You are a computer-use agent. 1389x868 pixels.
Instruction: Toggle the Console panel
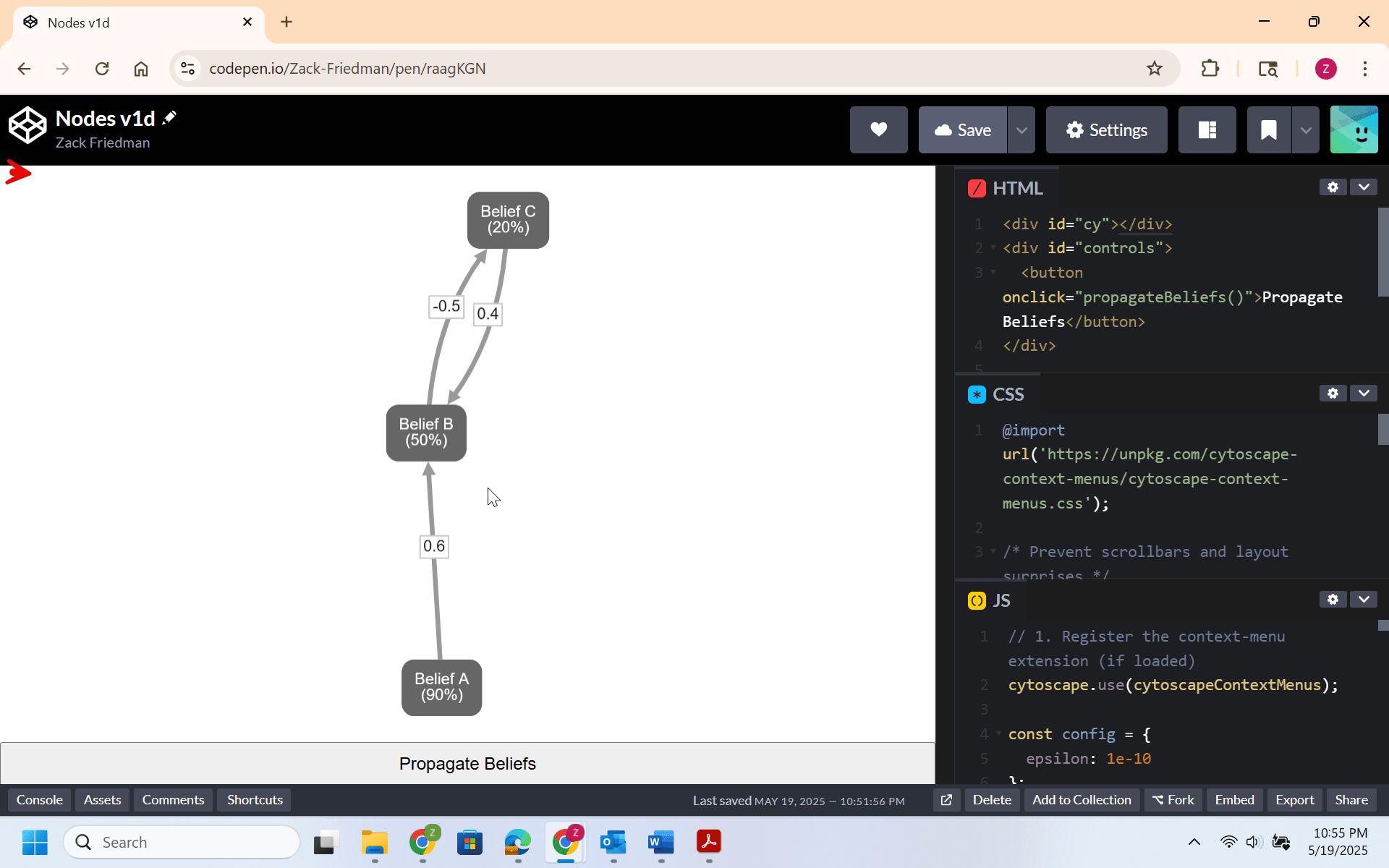tap(40, 800)
